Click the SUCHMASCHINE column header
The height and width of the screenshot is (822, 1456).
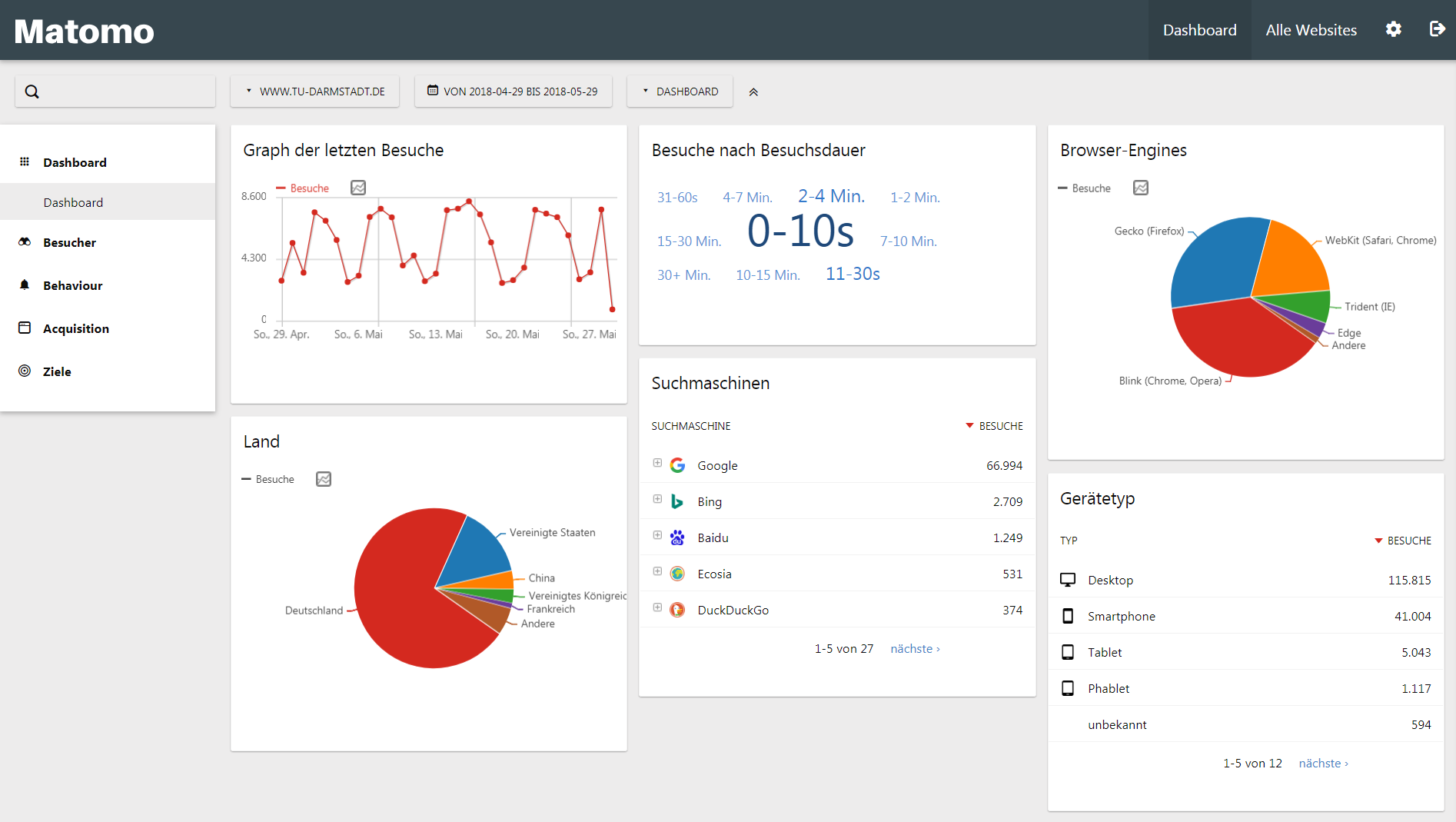tap(690, 426)
